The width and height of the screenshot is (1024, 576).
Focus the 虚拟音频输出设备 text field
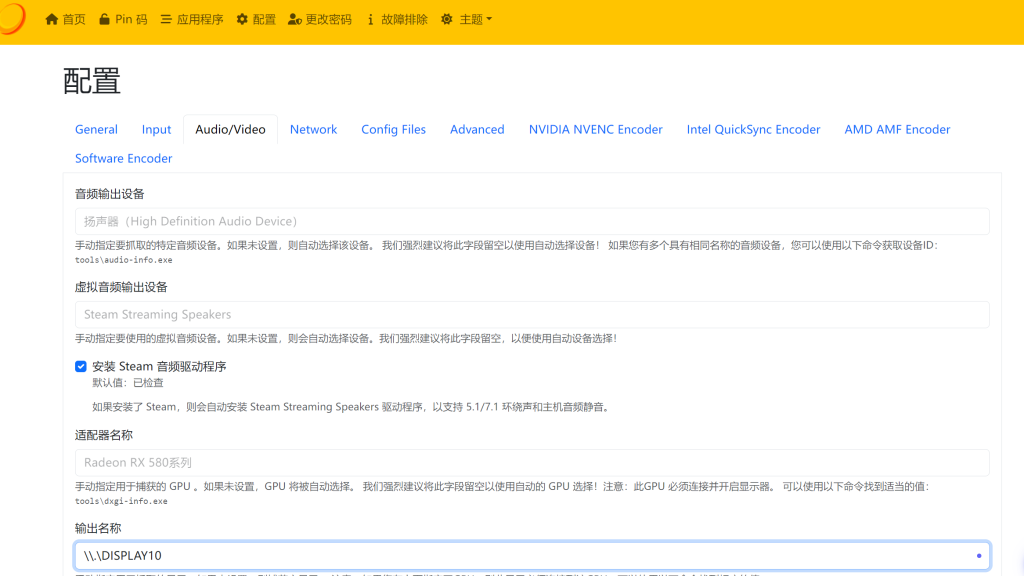(532, 314)
